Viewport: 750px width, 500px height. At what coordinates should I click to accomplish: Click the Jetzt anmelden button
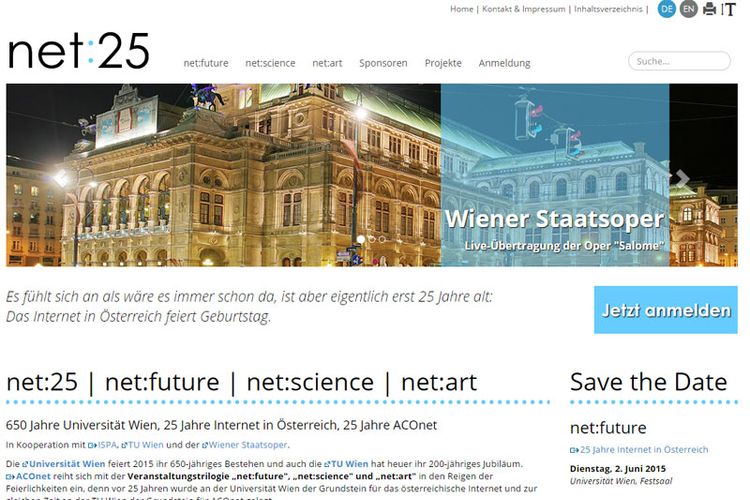click(665, 310)
